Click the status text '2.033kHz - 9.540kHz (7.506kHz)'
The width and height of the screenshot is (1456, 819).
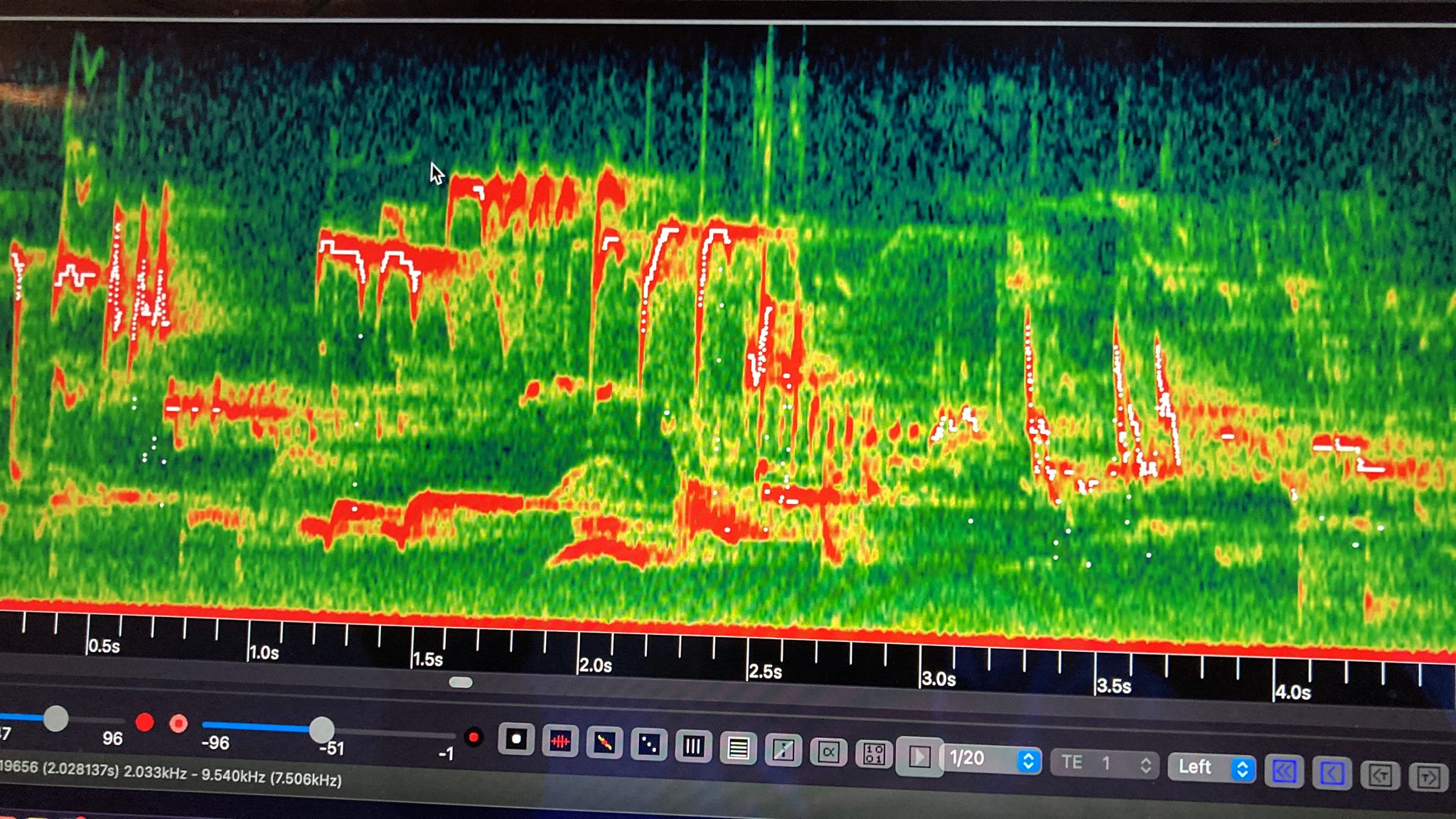(232, 776)
